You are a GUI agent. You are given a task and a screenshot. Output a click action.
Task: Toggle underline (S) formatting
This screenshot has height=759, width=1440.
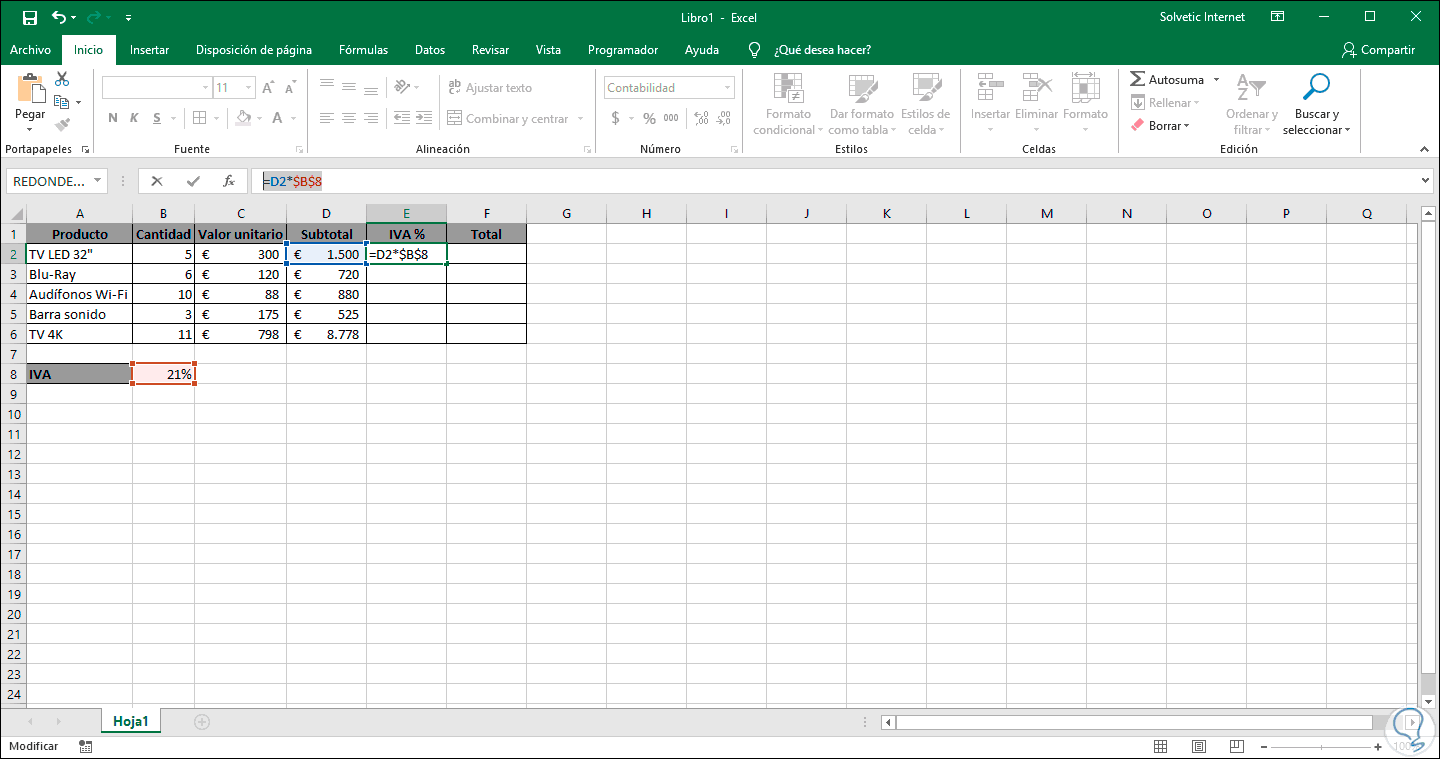pos(158,118)
